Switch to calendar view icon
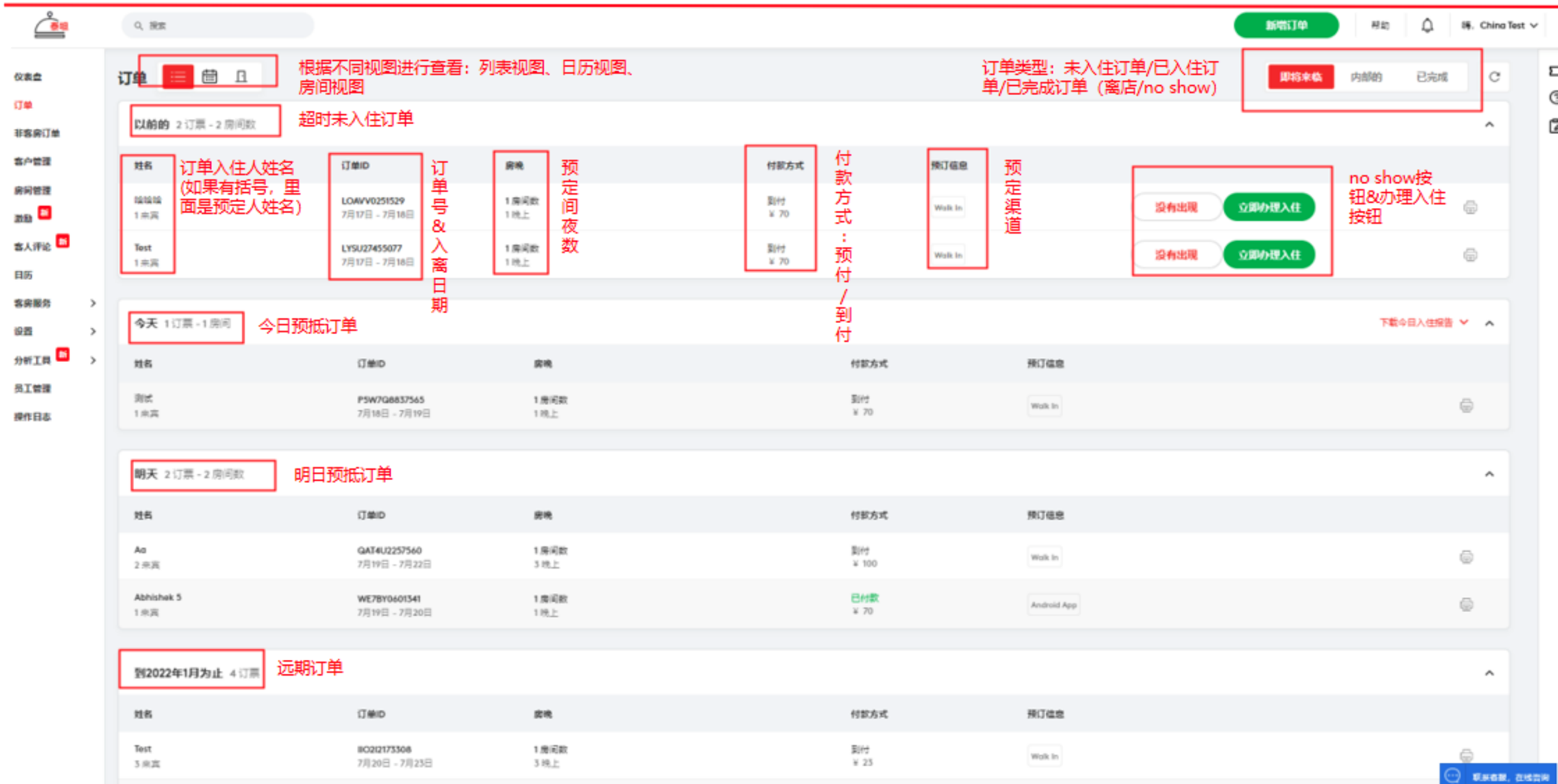Image resolution: width=1558 pixels, height=784 pixels. (x=209, y=77)
